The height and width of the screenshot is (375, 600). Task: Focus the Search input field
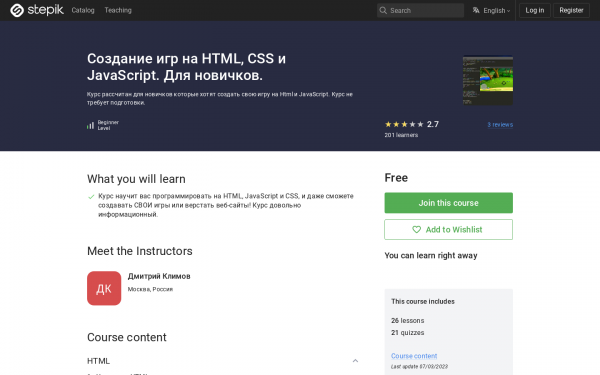click(420, 10)
